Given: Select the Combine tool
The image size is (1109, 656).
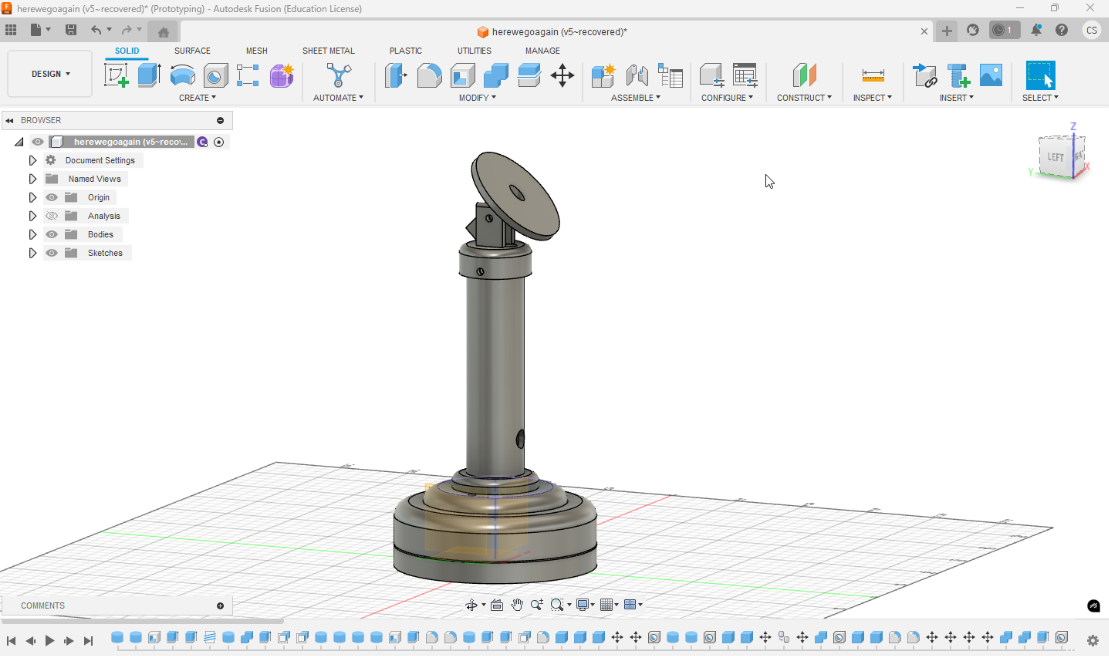Looking at the screenshot, I should tap(496, 75).
